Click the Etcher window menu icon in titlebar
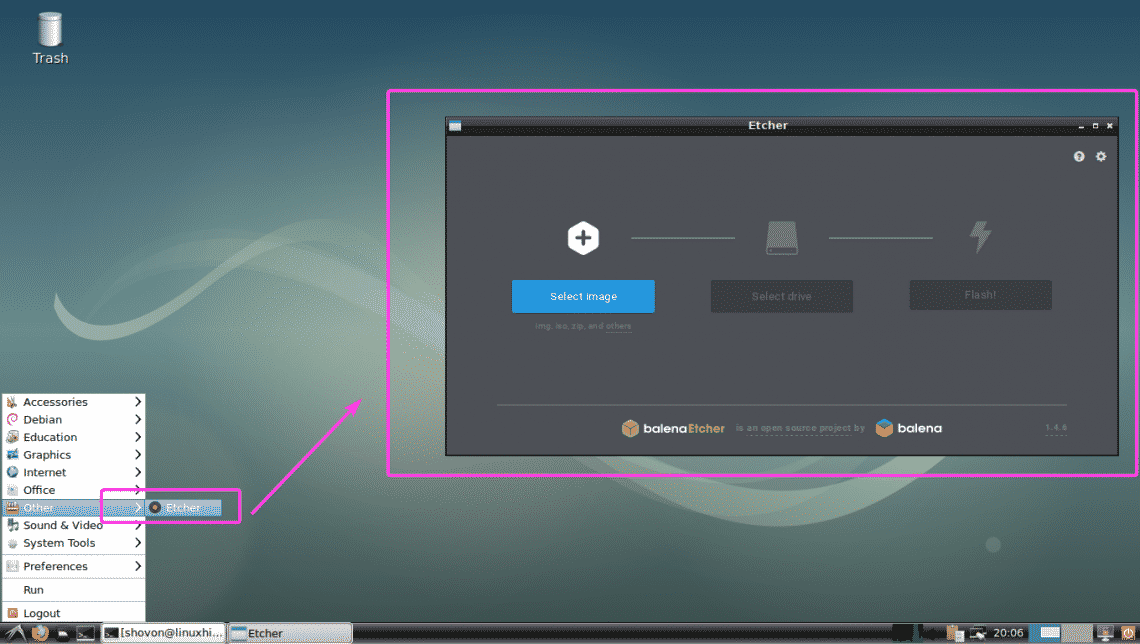The image size is (1140, 644). [x=455, y=126]
